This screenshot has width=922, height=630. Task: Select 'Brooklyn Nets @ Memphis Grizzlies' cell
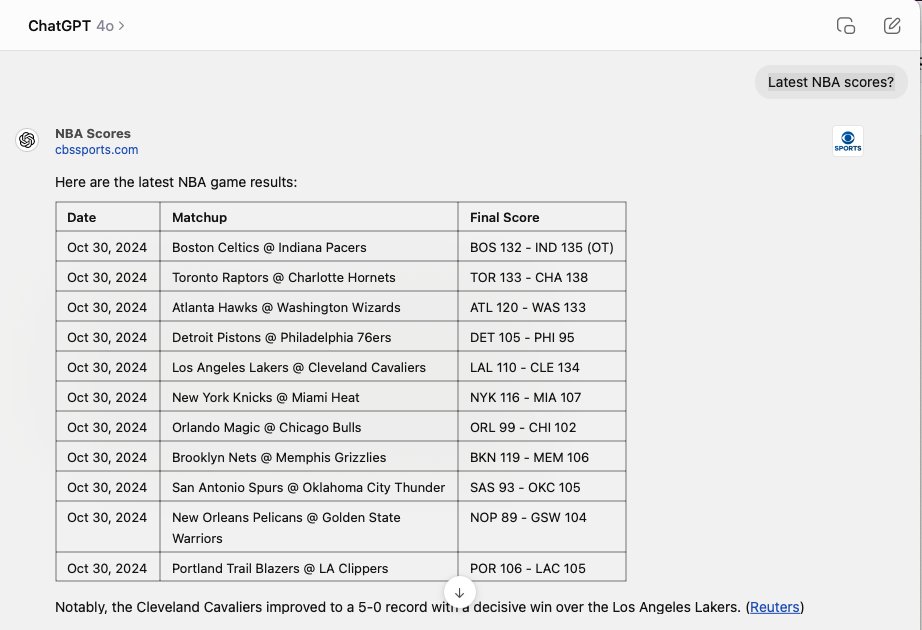(309, 457)
